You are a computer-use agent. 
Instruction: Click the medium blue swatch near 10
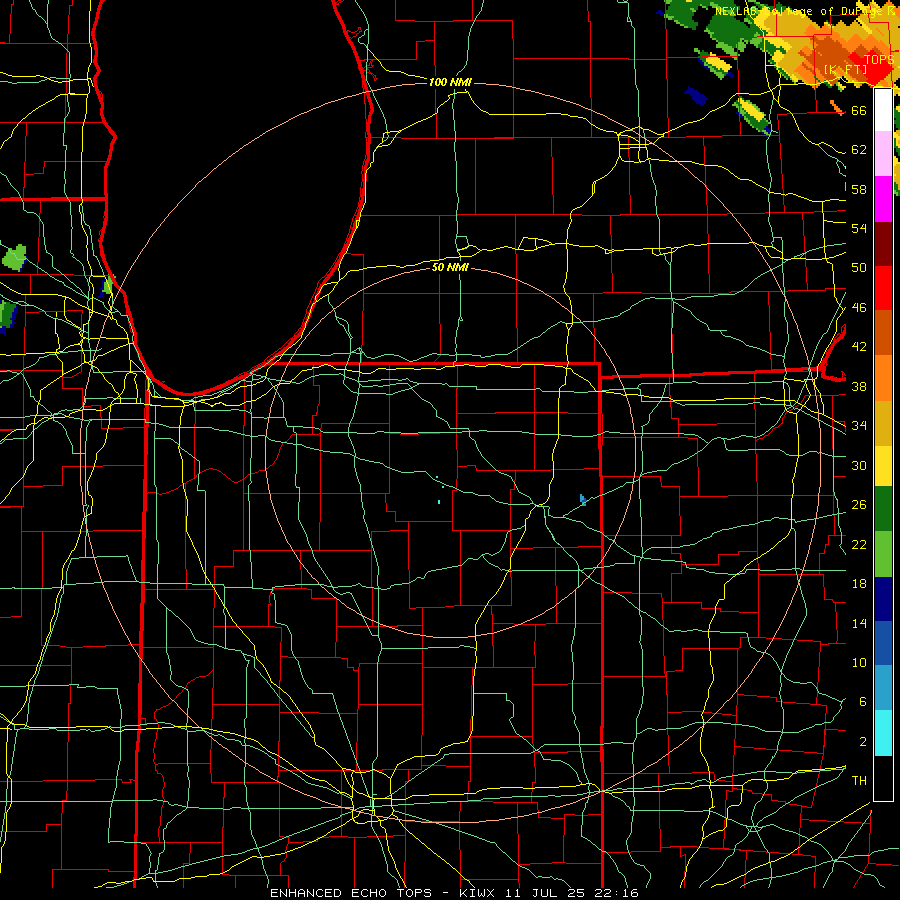coord(883,643)
